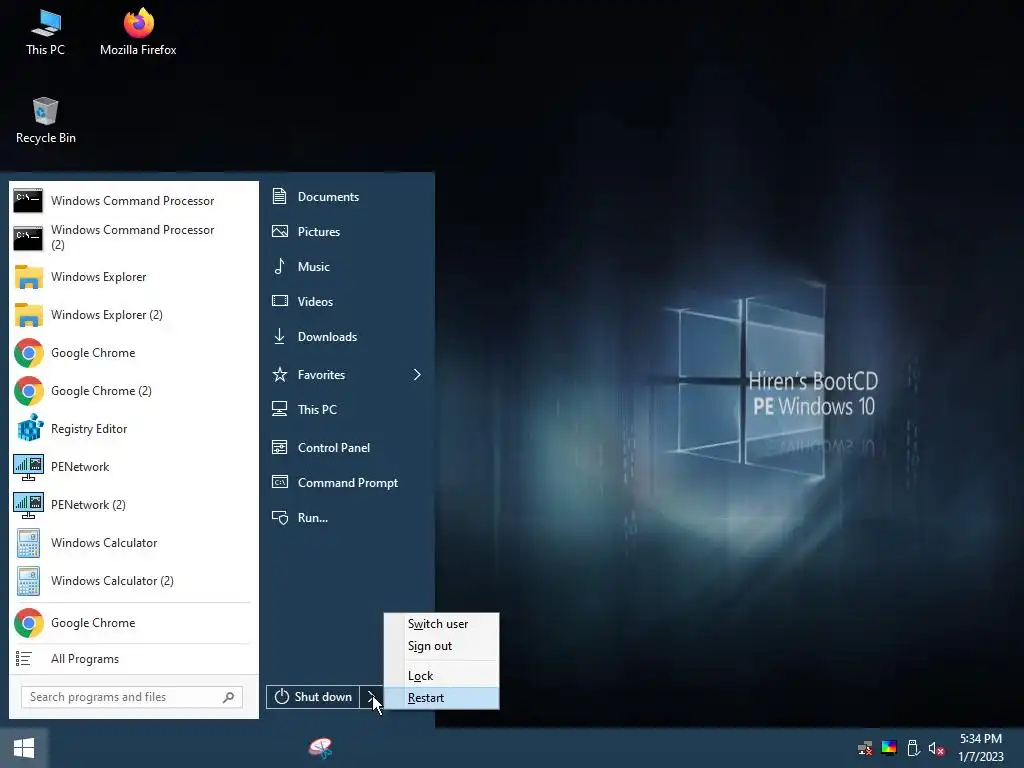The width and height of the screenshot is (1024, 768).
Task: Open Windows Calculator
Action: (133, 542)
